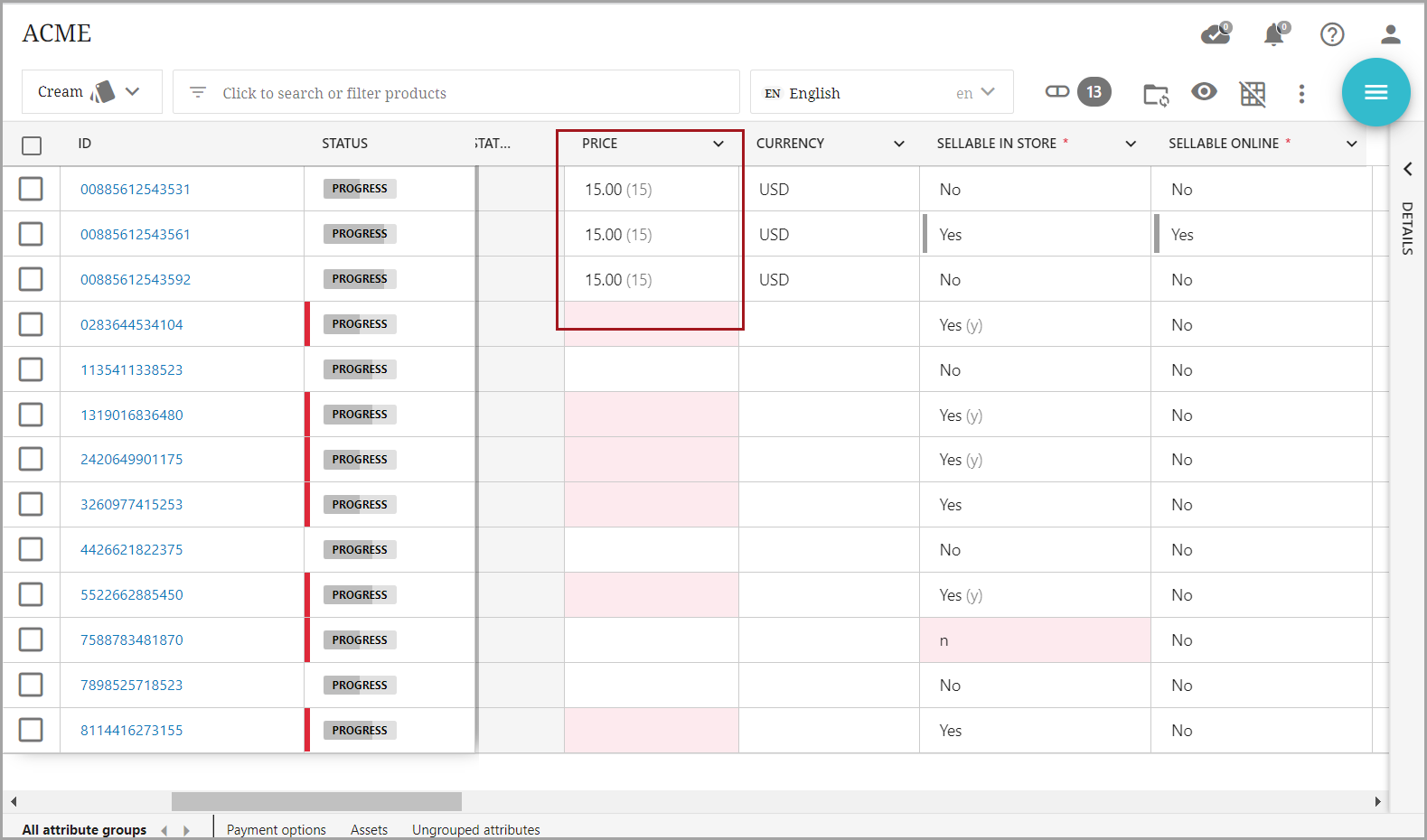Switch to the Ungrouped attributes tab
Screen dimensions: 1427x840
pos(475,829)
